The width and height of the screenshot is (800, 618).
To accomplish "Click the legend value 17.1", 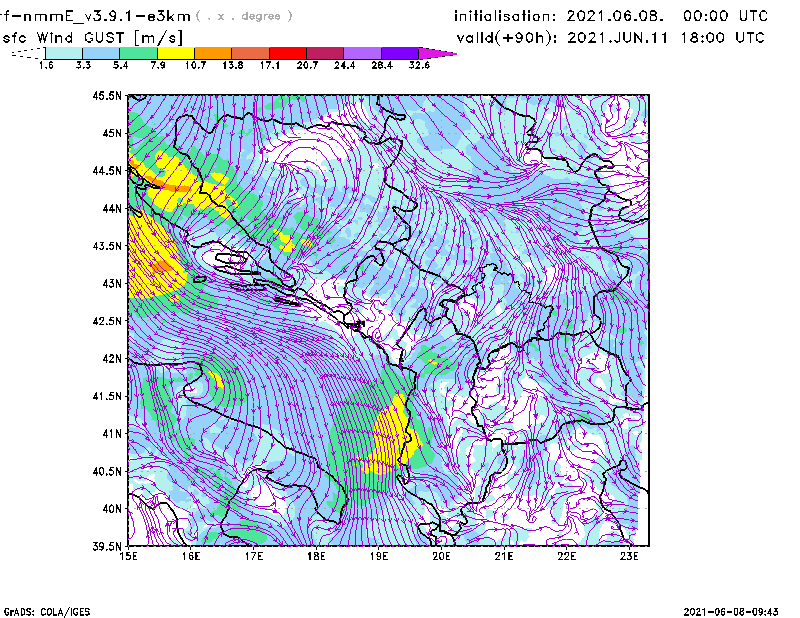I will click(270, 65).
